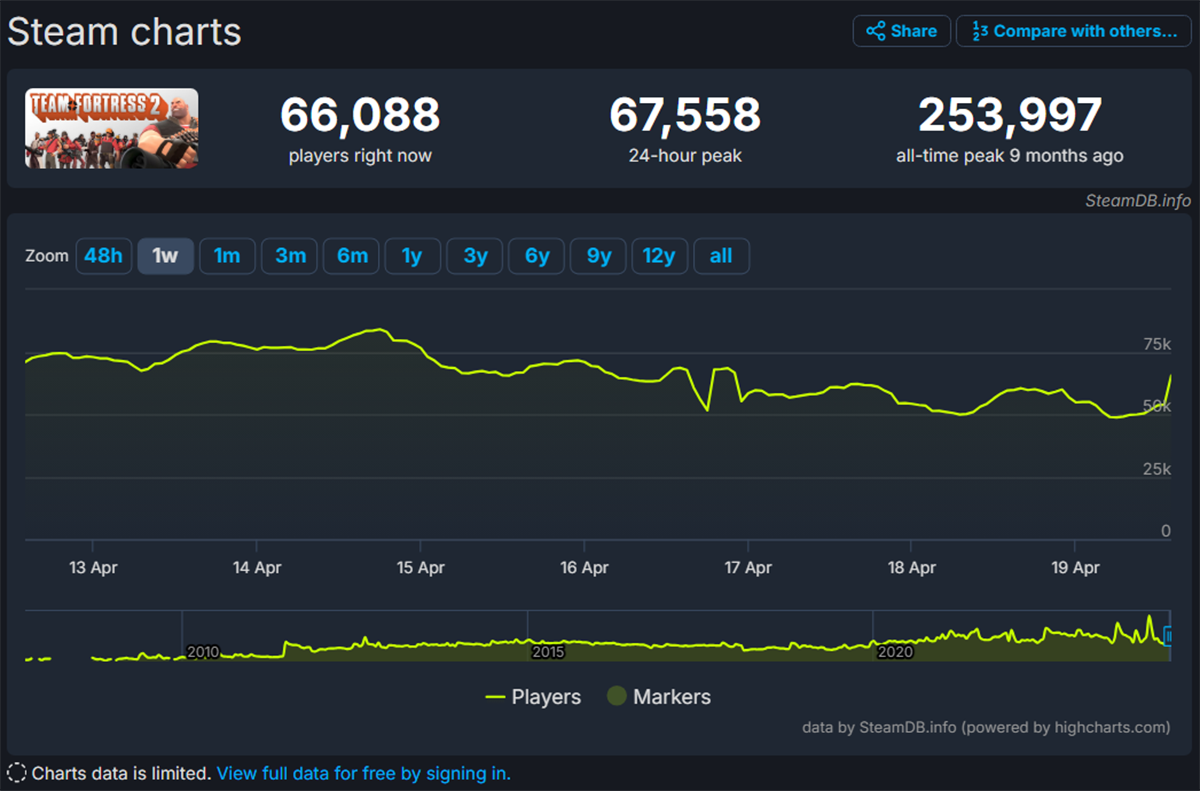Image resolution: width=1200 pixels, height=791 pixels.
Task: Click the 75k y-axis label
Action: (x=1156, y=344)
